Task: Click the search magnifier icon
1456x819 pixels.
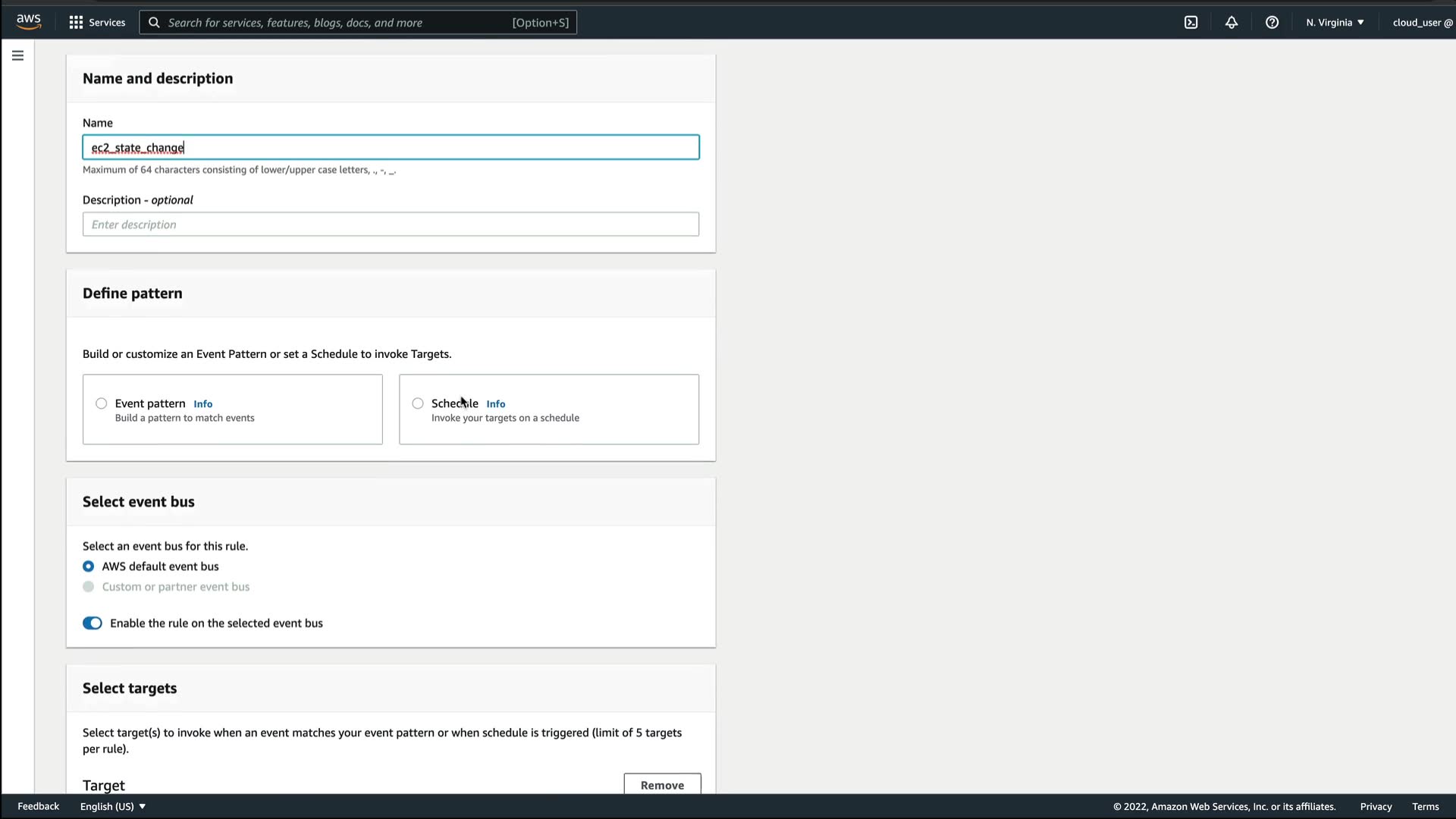Action: pyautogui.click(x=154, y=23)
